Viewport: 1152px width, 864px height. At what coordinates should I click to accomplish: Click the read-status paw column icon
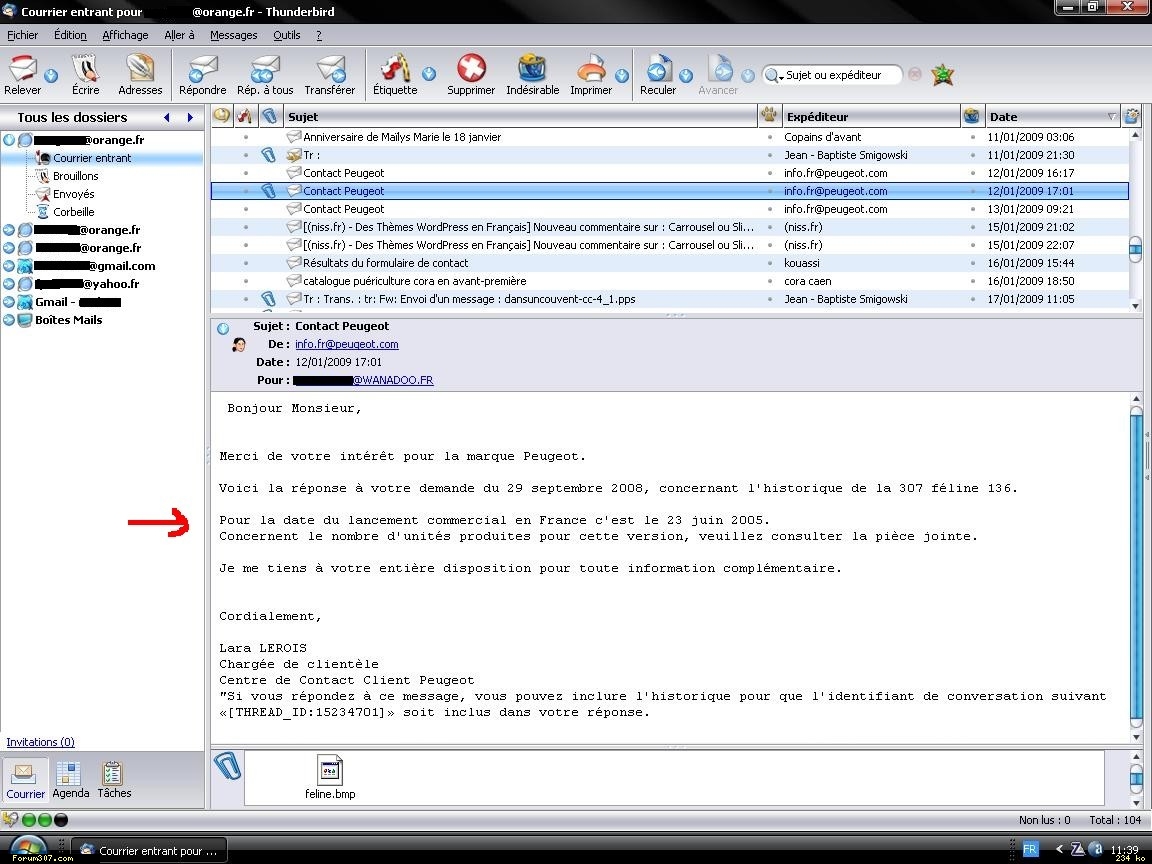point(768,115)
